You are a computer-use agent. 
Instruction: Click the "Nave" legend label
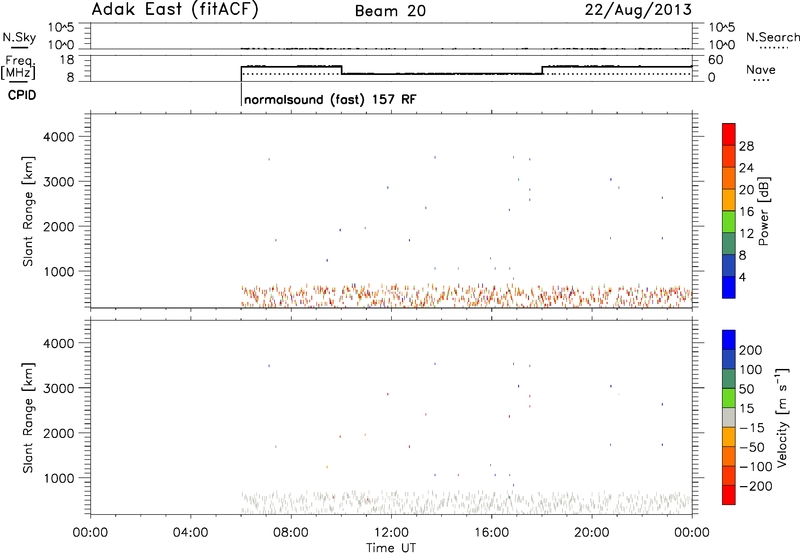tap(761, 69)
